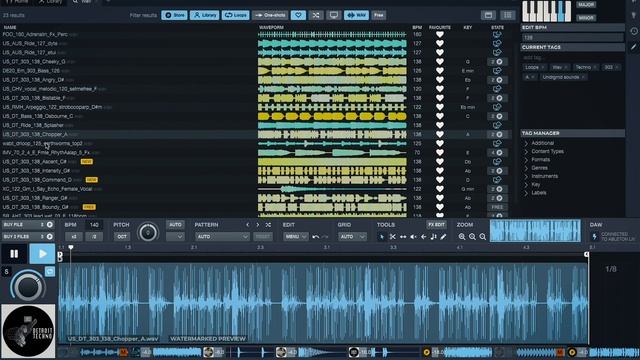Viewport: 640px width, 360px height.
Task: Click the shuffle results filter icon
Action: pyautogui.click(x=316, y=15)
